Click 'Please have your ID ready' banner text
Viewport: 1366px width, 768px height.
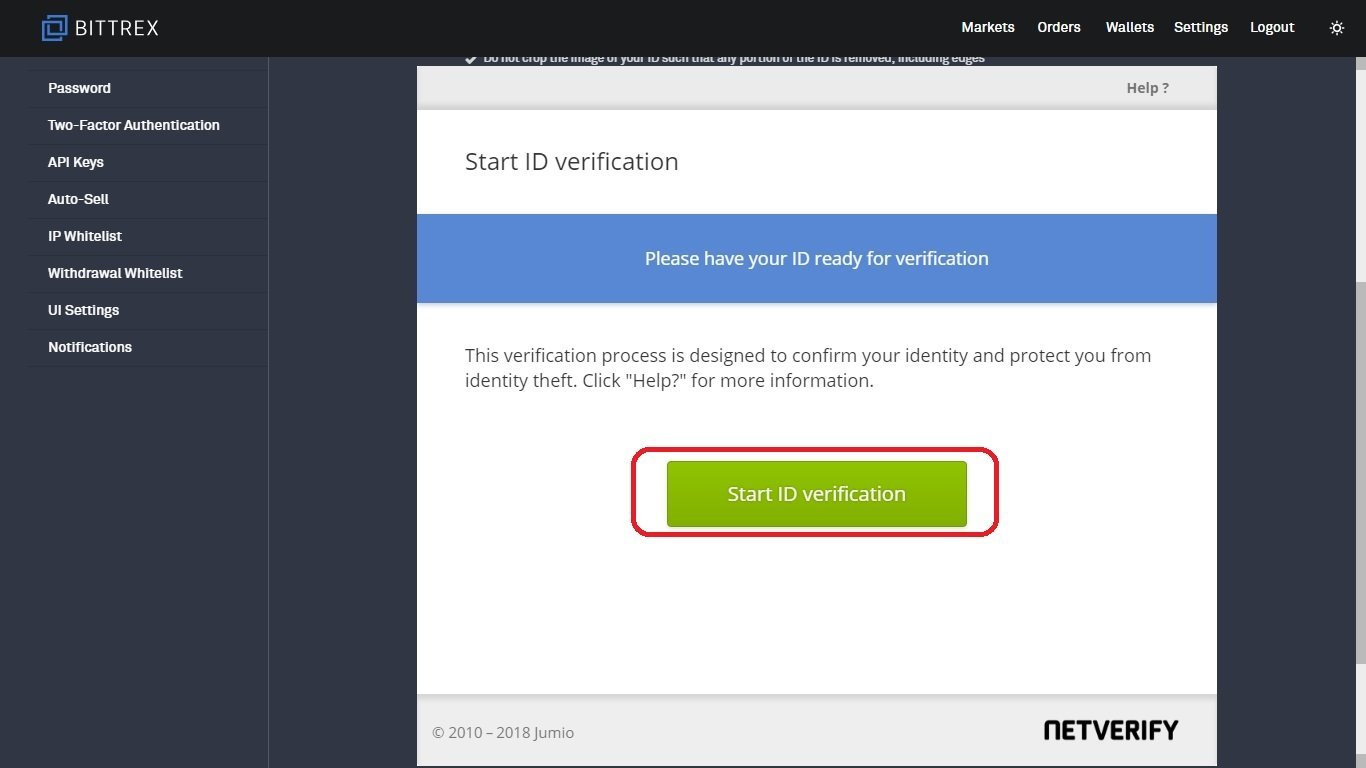tap(817, 258)
